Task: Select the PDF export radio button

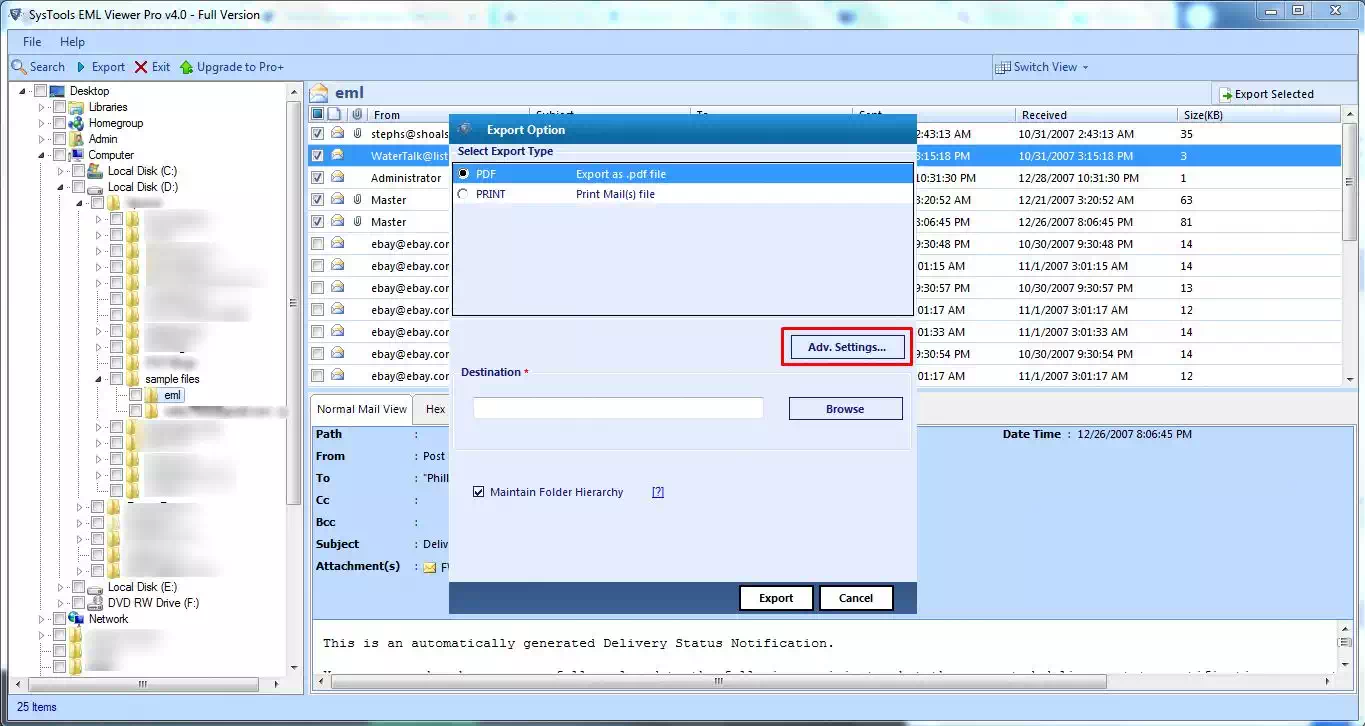Action: click(x=463, y=174)
